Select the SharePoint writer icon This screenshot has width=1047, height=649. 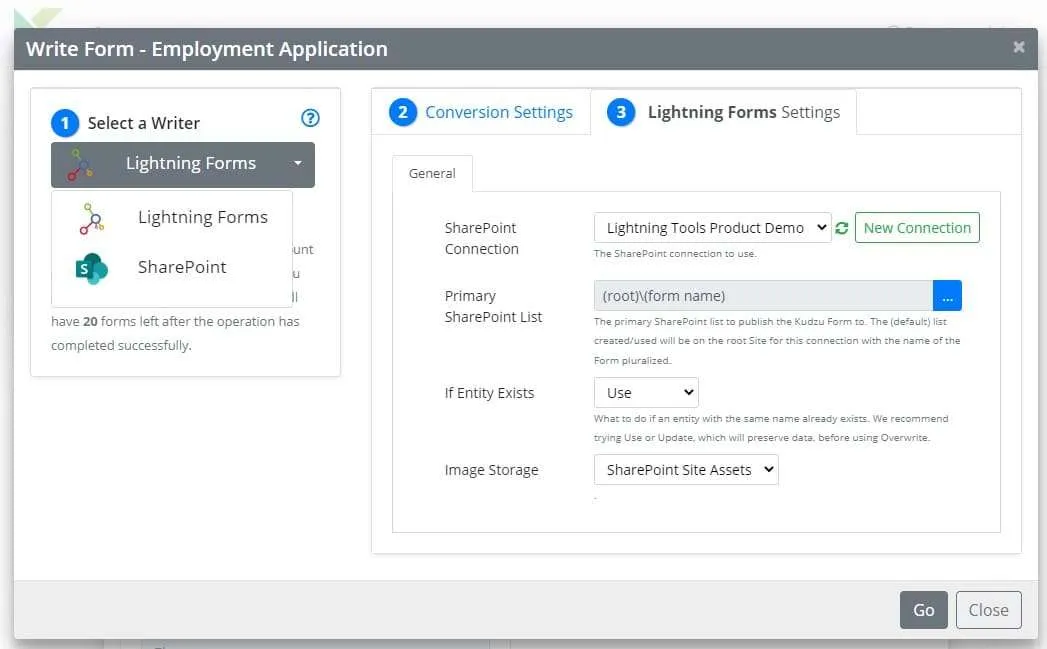92,267
